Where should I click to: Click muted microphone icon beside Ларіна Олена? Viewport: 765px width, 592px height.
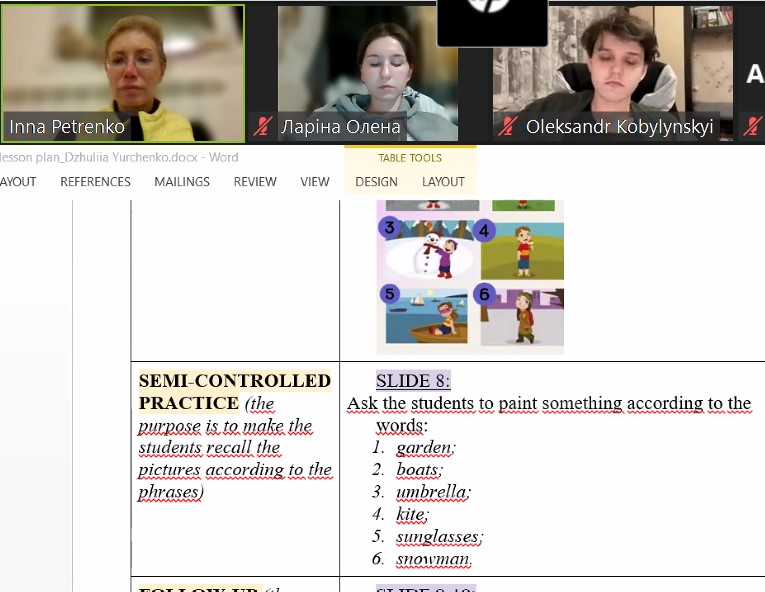(x=262, y=126)
